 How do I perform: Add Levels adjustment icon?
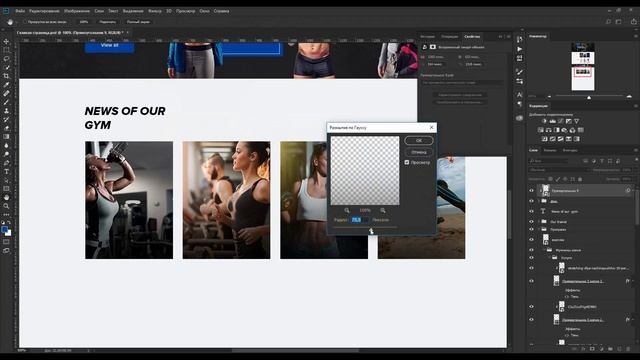(552, 121)
